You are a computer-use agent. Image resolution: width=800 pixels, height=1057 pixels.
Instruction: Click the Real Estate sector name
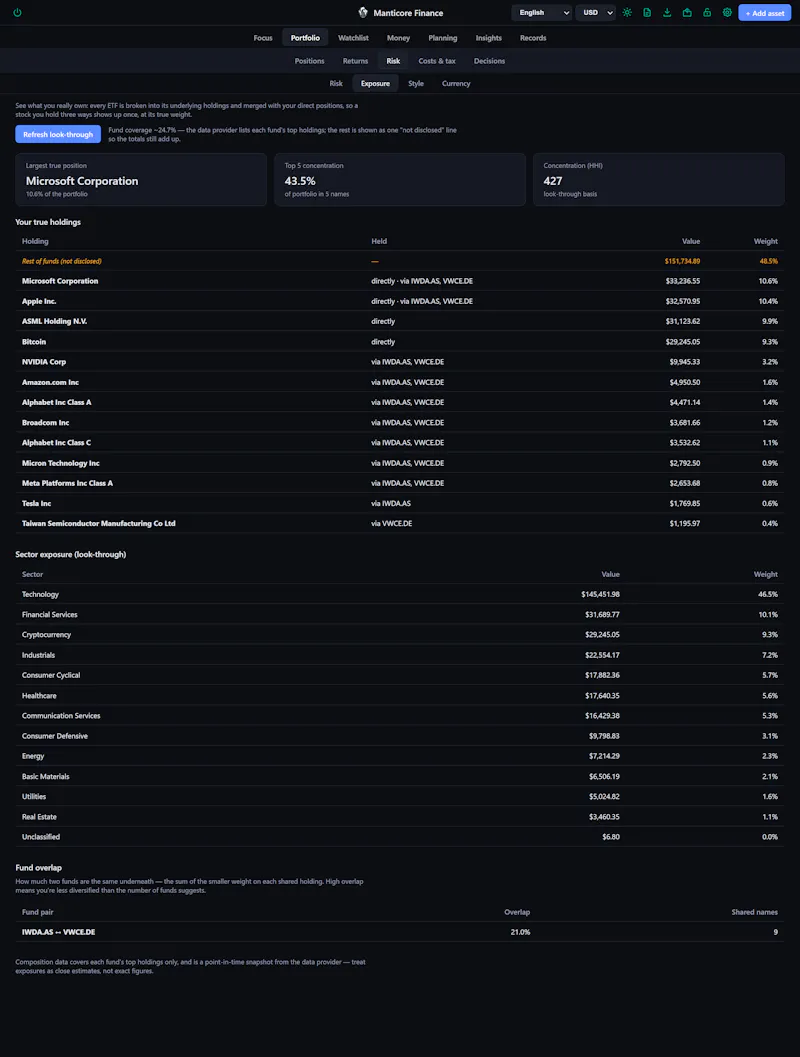[x=39, y=817]
